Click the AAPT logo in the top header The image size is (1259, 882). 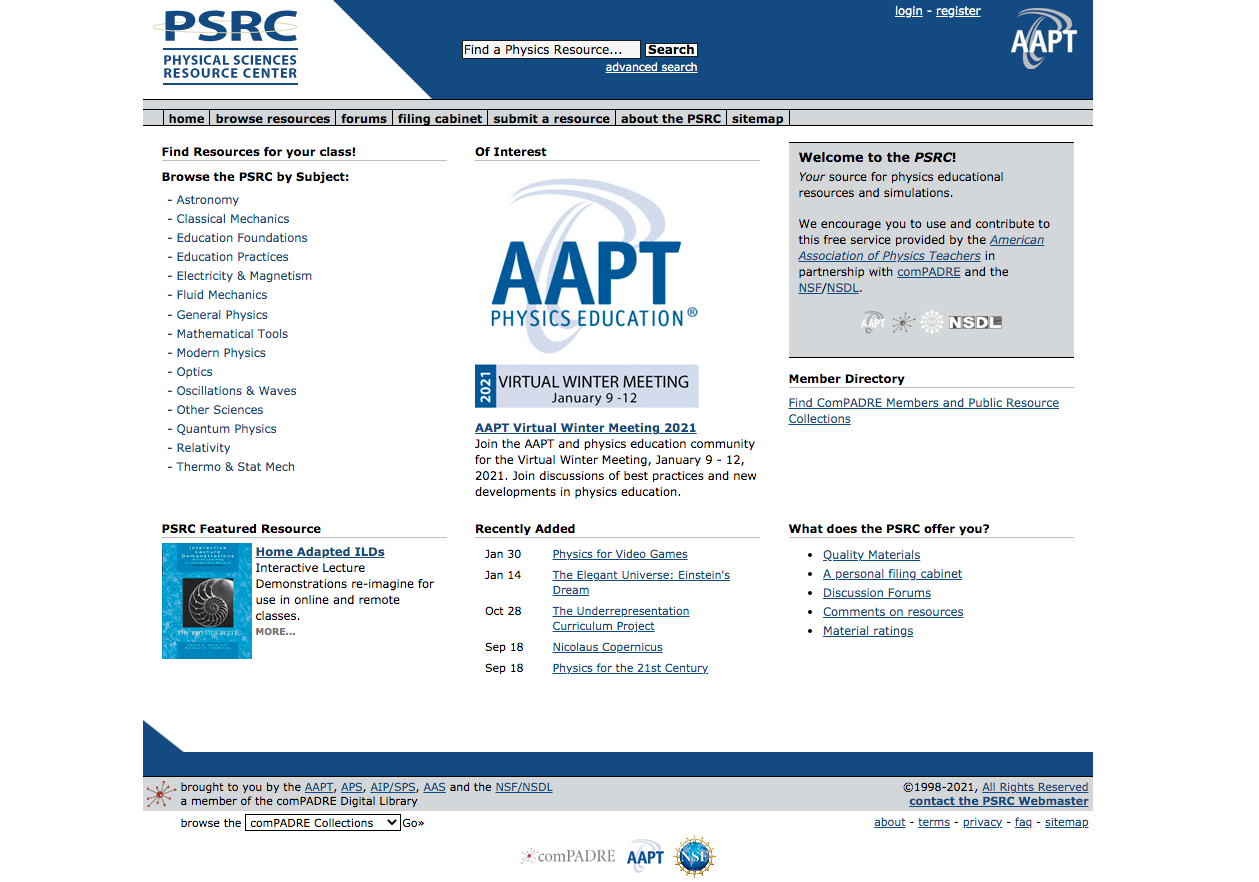(x=1043, y=40)
